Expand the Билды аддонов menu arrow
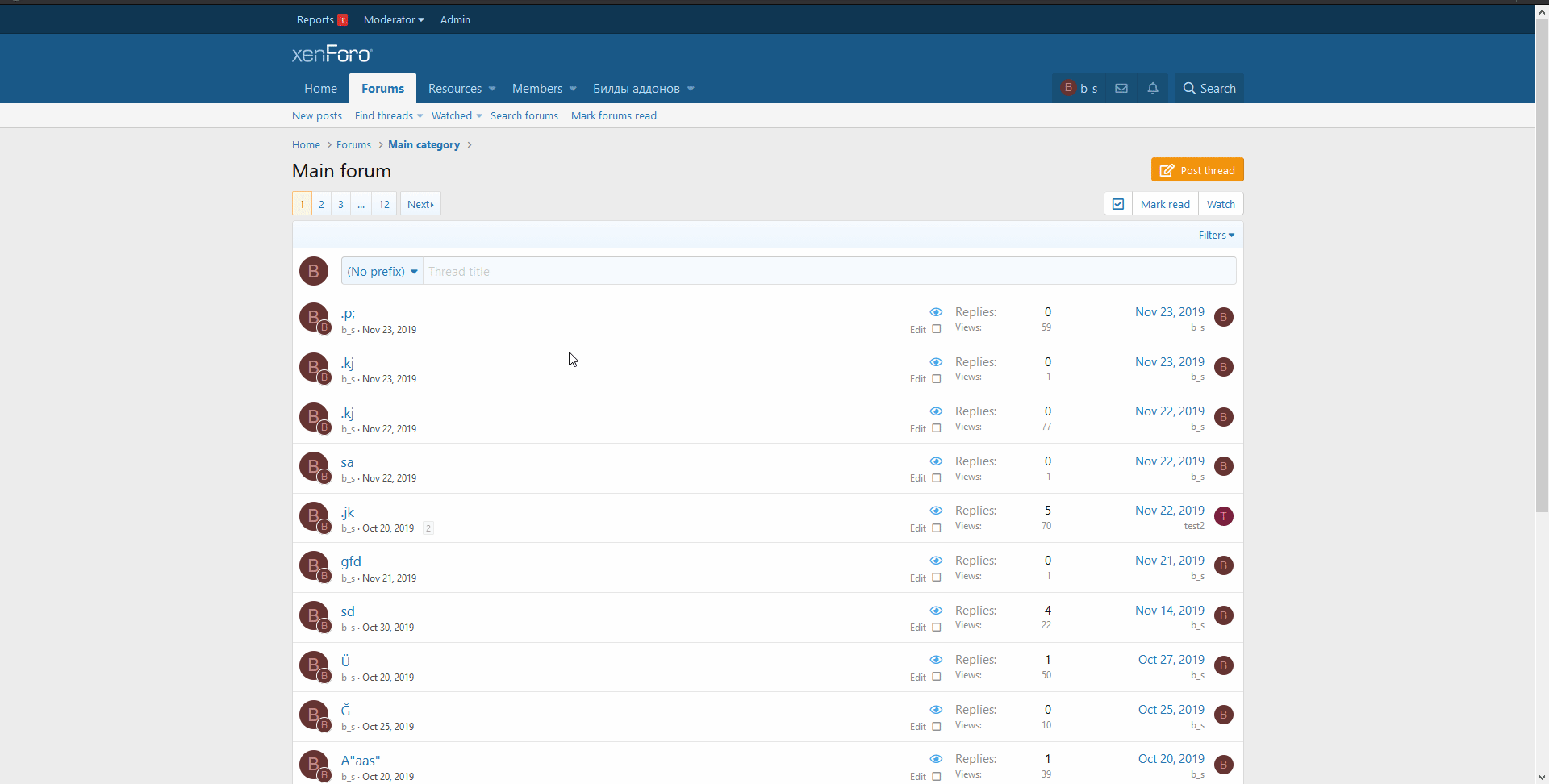Image resolution: width=1549 pixels, height=784 pixels. tap(691, 89)
